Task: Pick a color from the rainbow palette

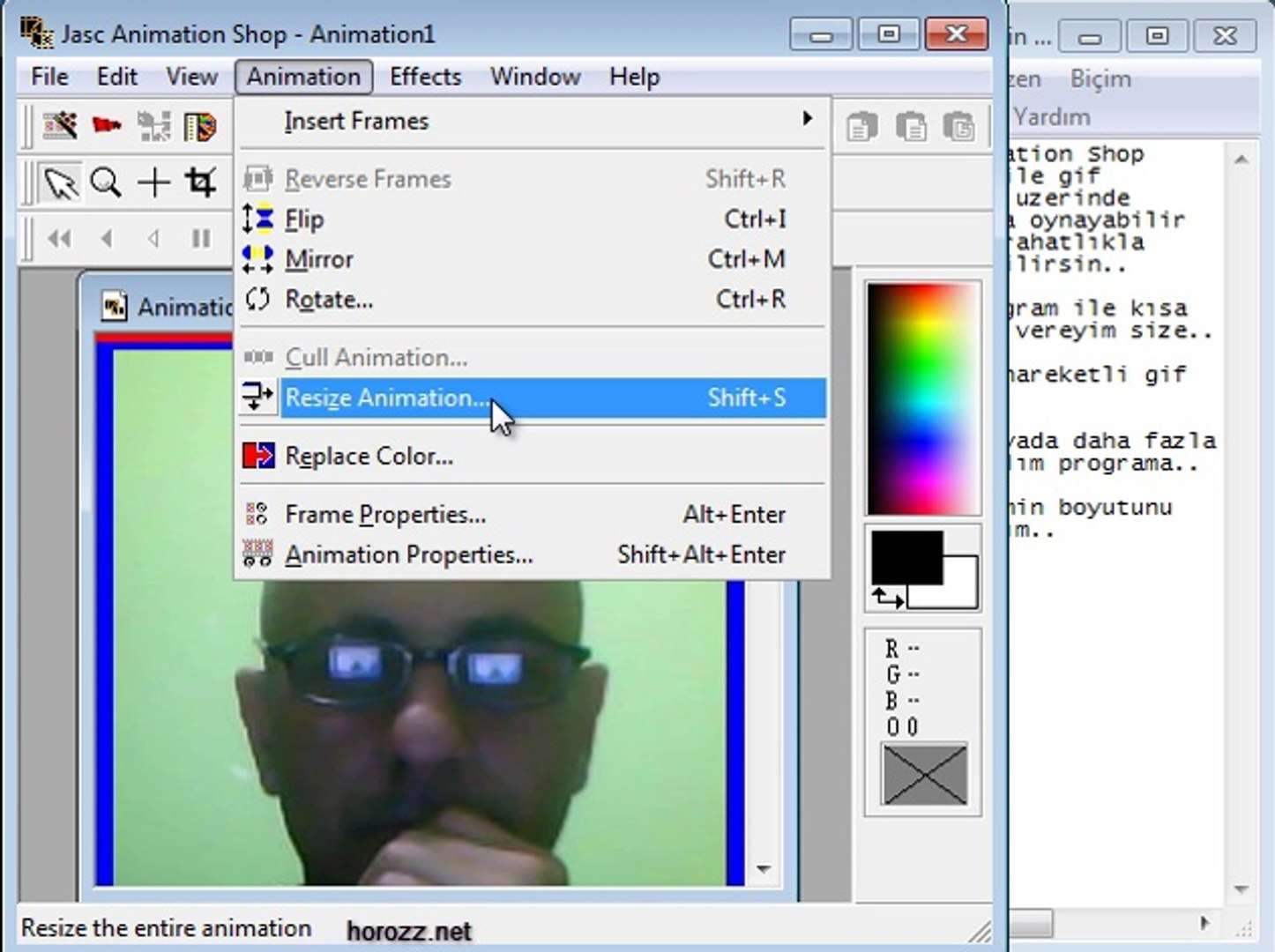Action: (923, 398)
